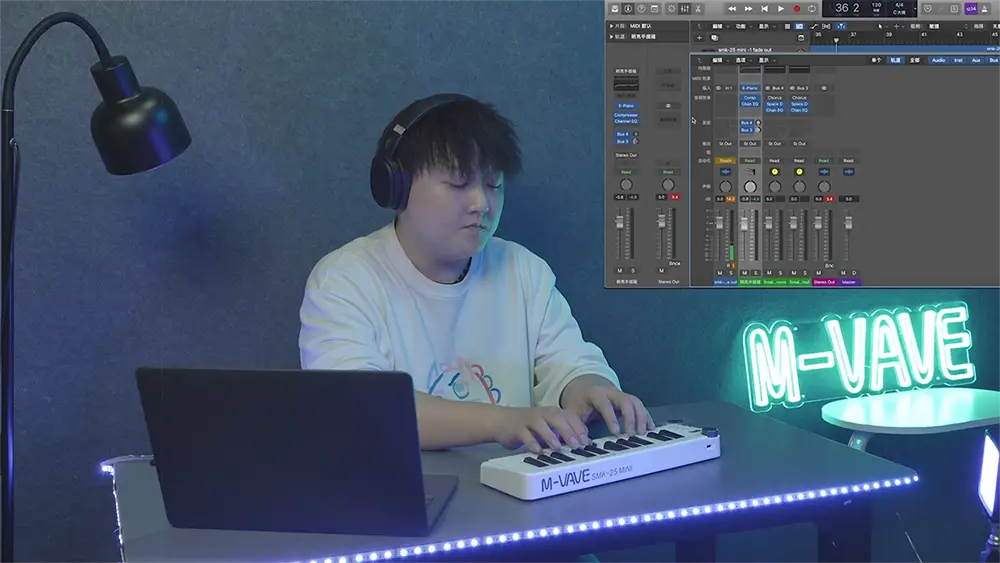Screen dimensions: 1000x563
Task: Open the pointer tool dropdown
Action: 881,27
